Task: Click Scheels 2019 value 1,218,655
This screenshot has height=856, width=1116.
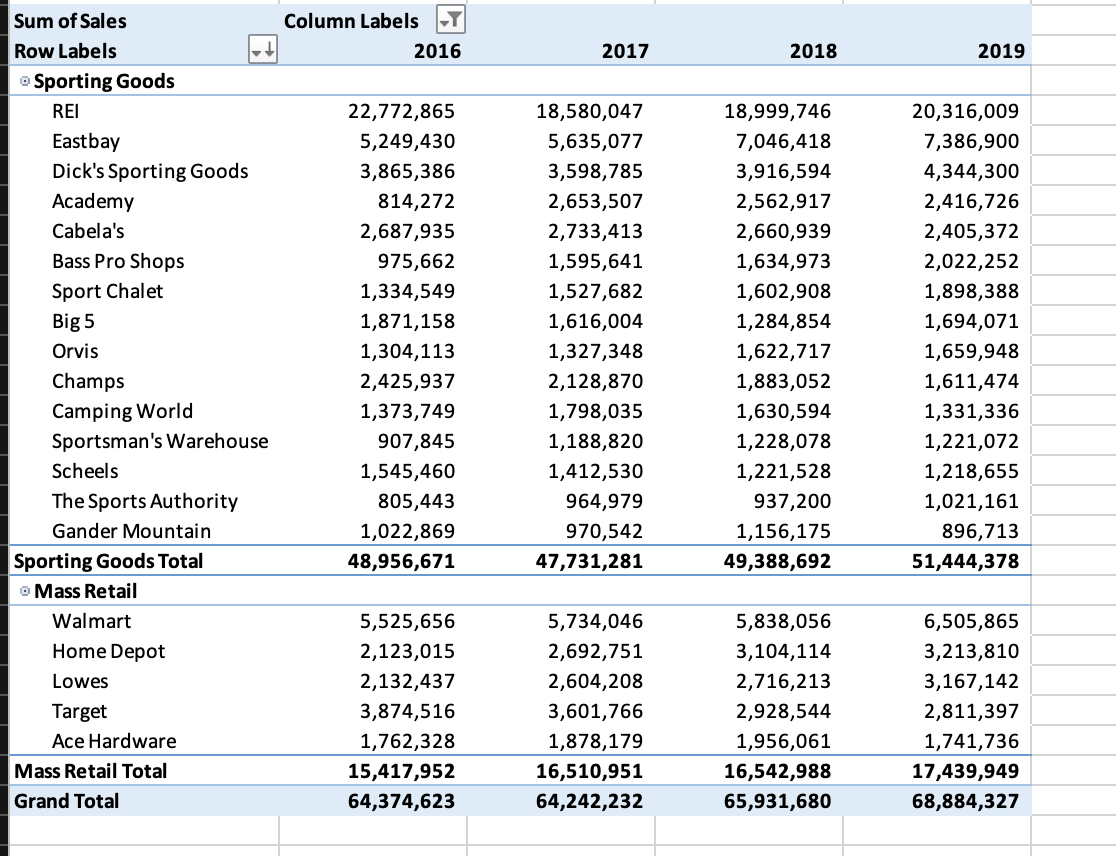Action: click(x=971, y=471)
